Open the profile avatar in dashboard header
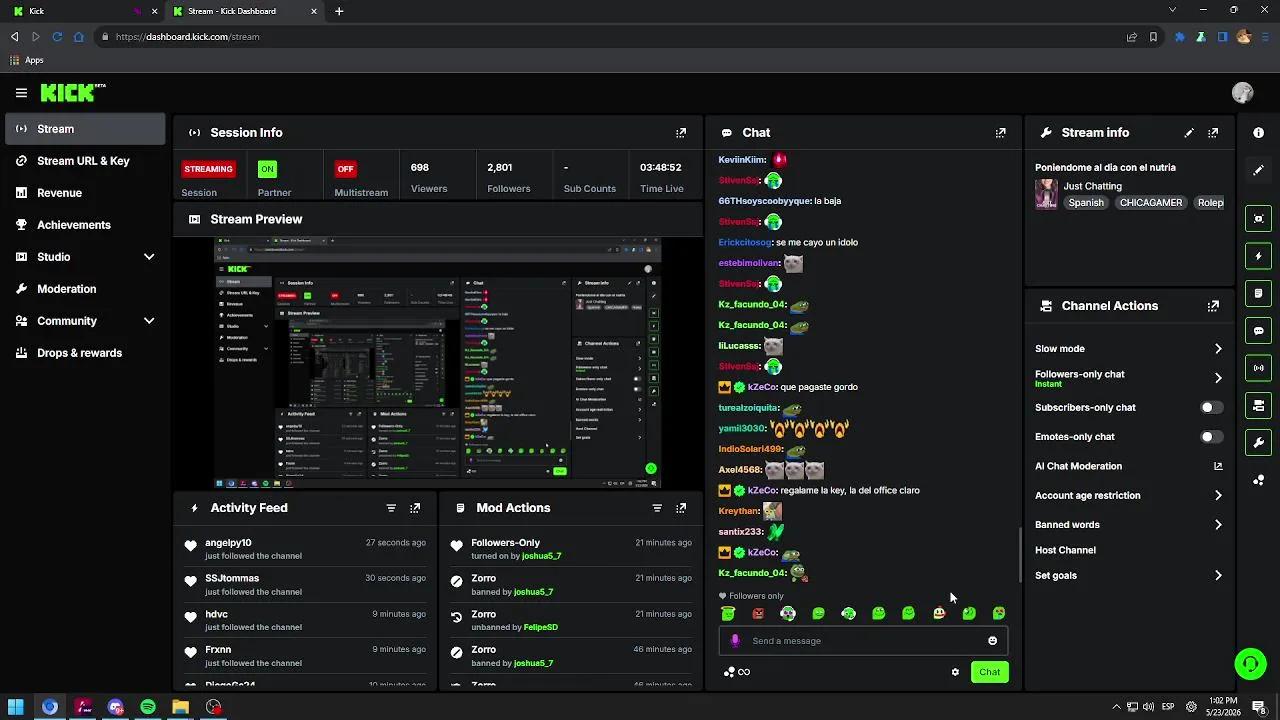This screenshot has width=1280, height=720. [x=1243, y=93]
